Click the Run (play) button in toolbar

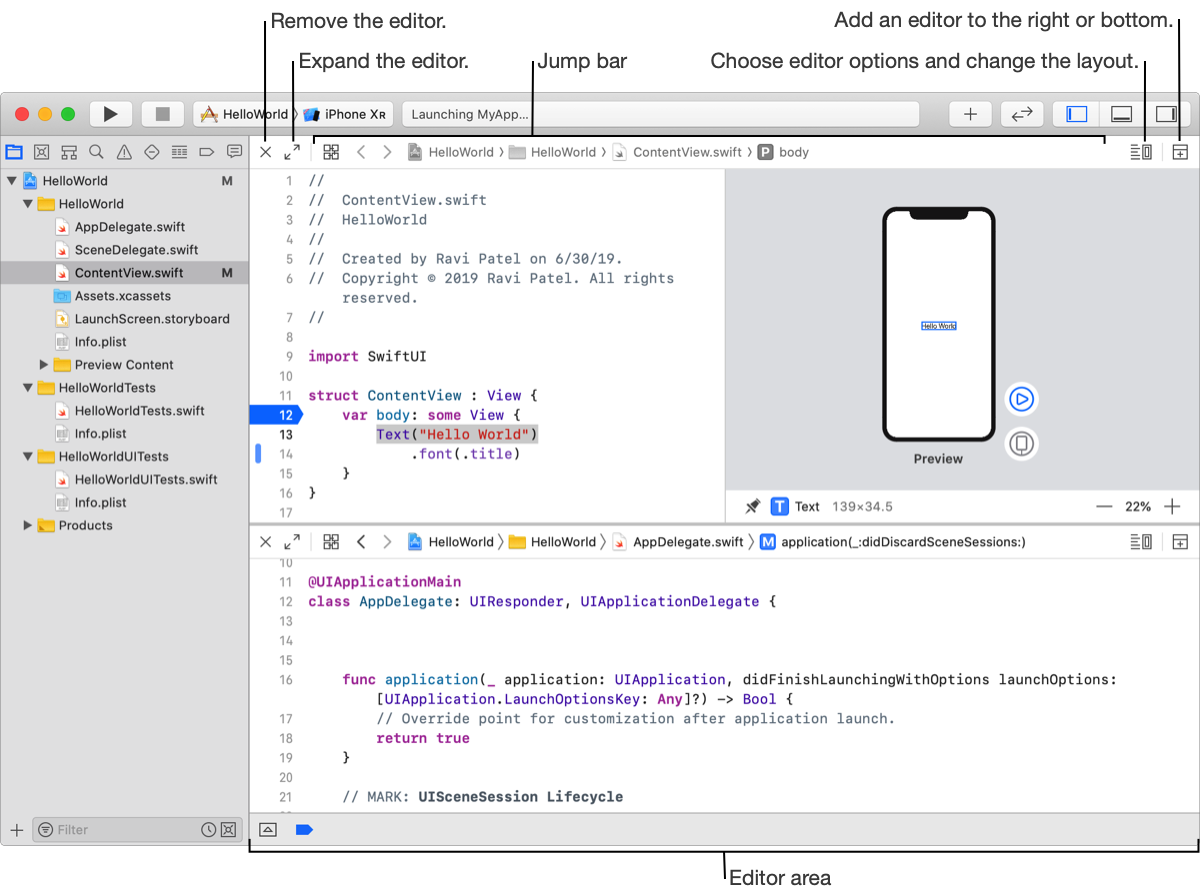[110, 114]
